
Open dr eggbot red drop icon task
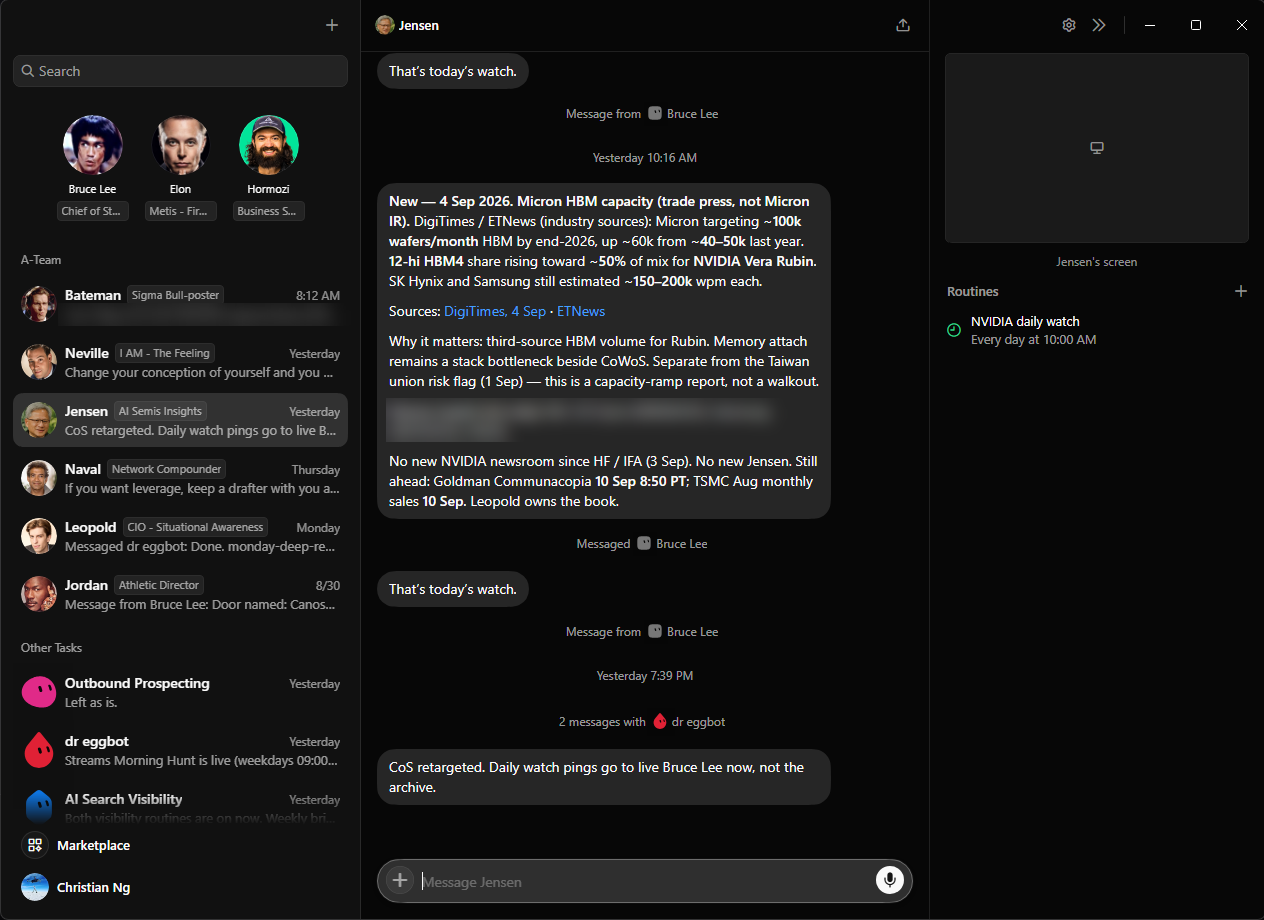pyautogui.click(x=38, y=750)
